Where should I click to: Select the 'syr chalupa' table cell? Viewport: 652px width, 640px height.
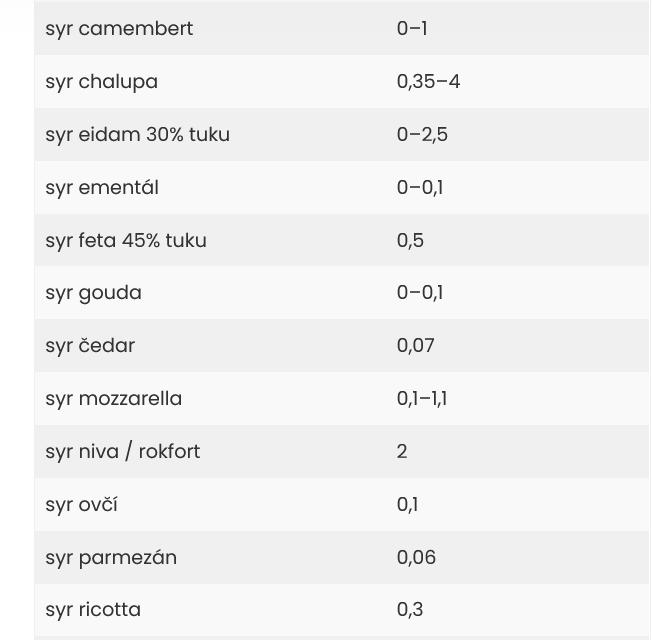point(101,82)
